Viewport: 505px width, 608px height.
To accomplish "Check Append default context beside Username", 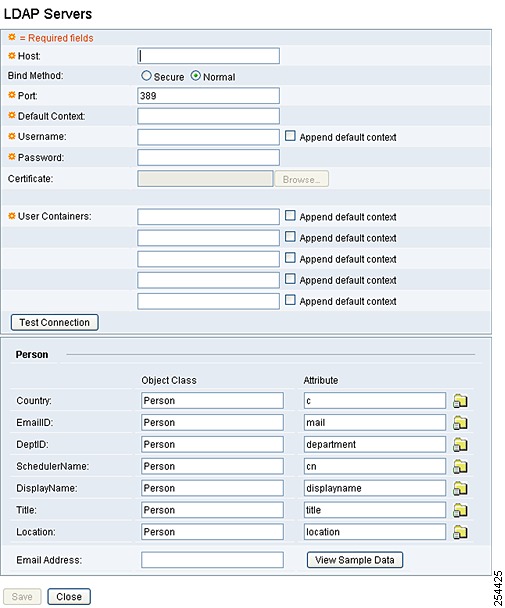I will pos(290,136).
